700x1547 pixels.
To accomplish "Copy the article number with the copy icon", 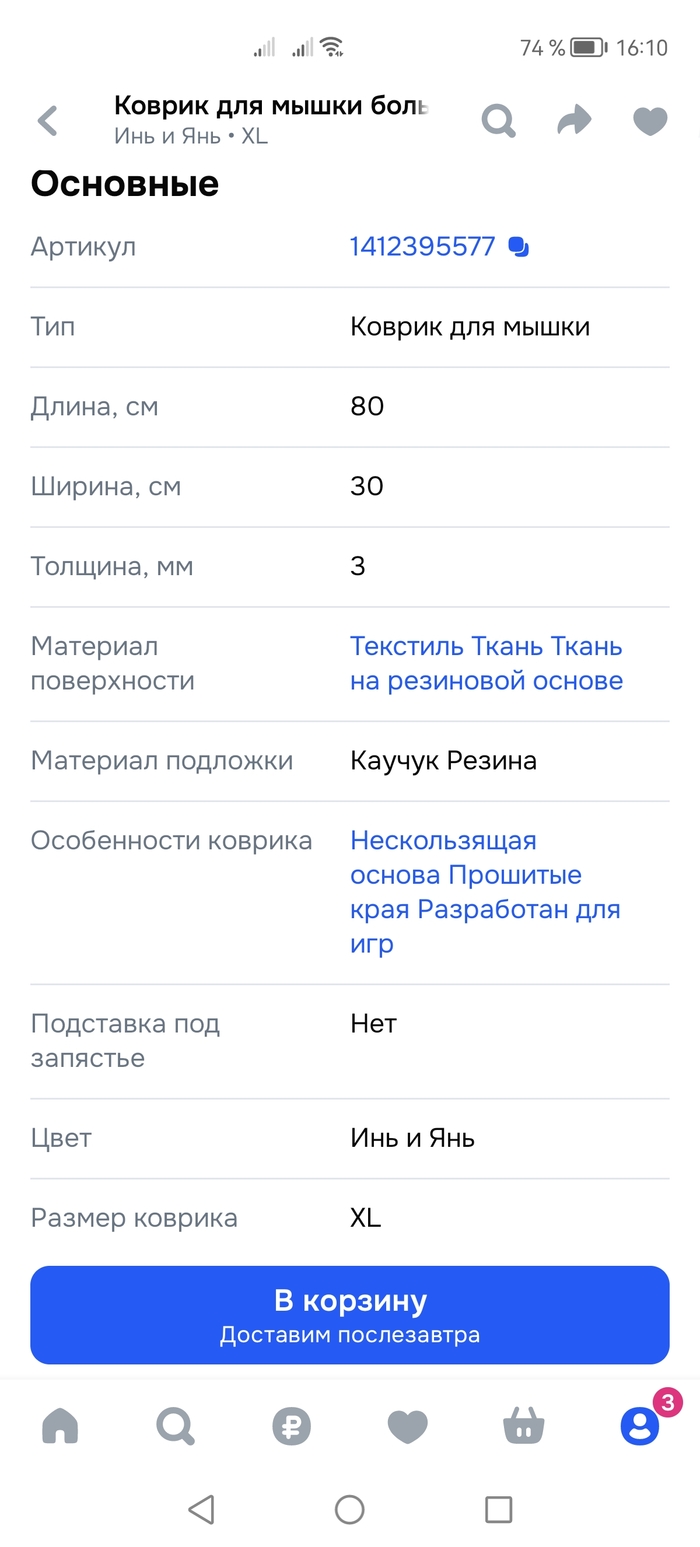I will 518,247.
